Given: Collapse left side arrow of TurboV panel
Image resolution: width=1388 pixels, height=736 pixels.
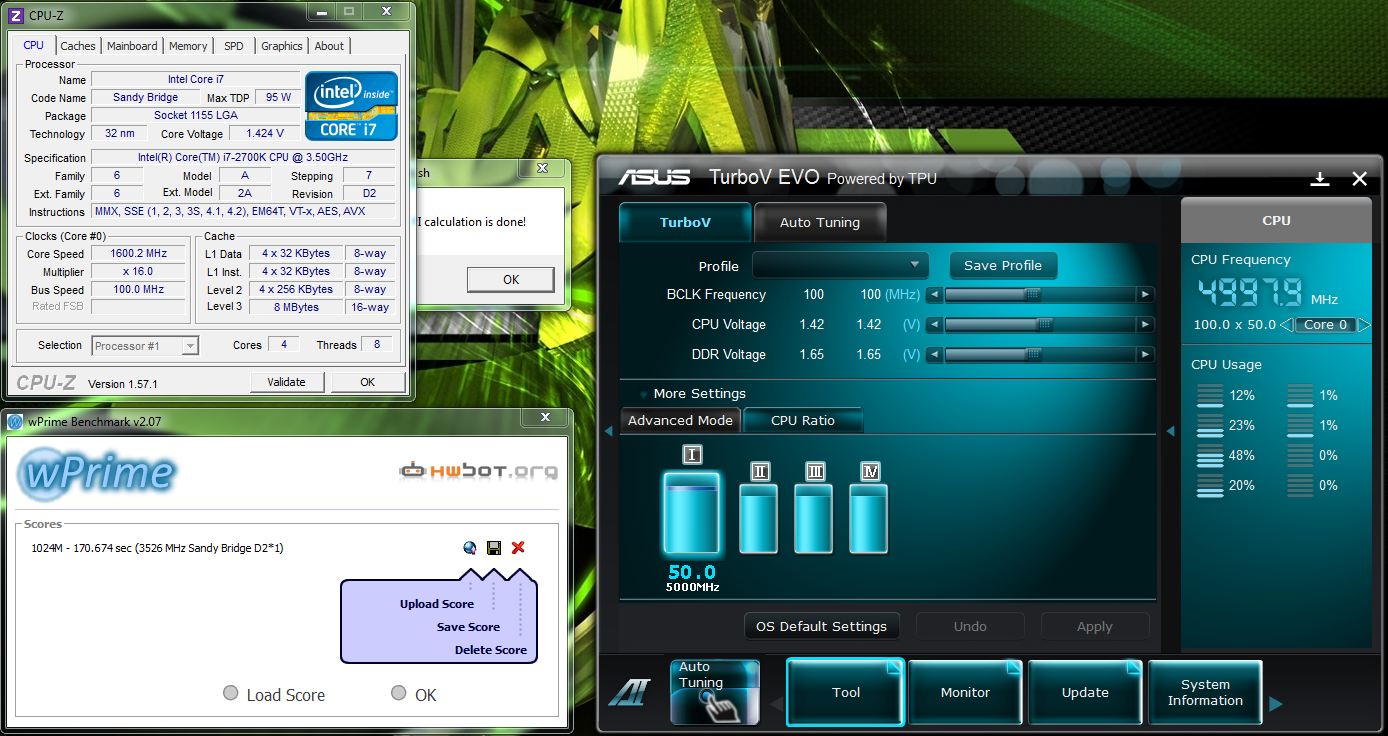Looking at the screenshot, I should [x=608, y=431].
